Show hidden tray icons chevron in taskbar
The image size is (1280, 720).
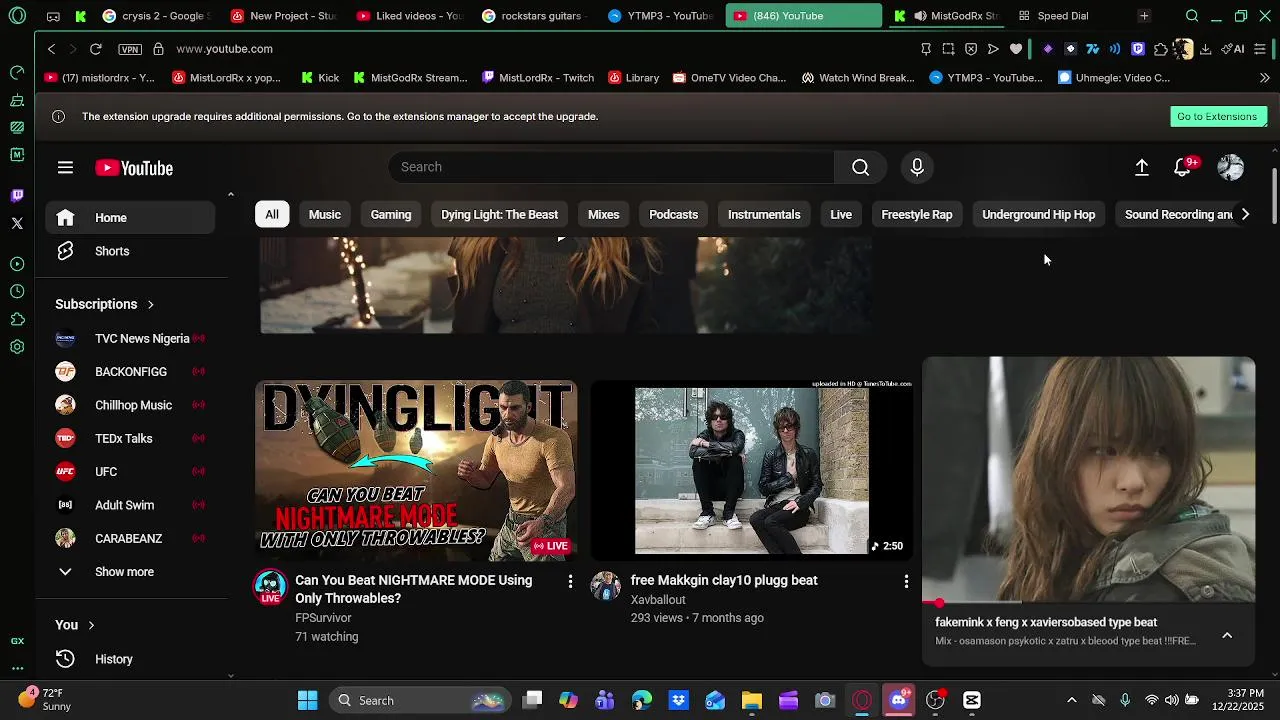tap(1071, 700)
